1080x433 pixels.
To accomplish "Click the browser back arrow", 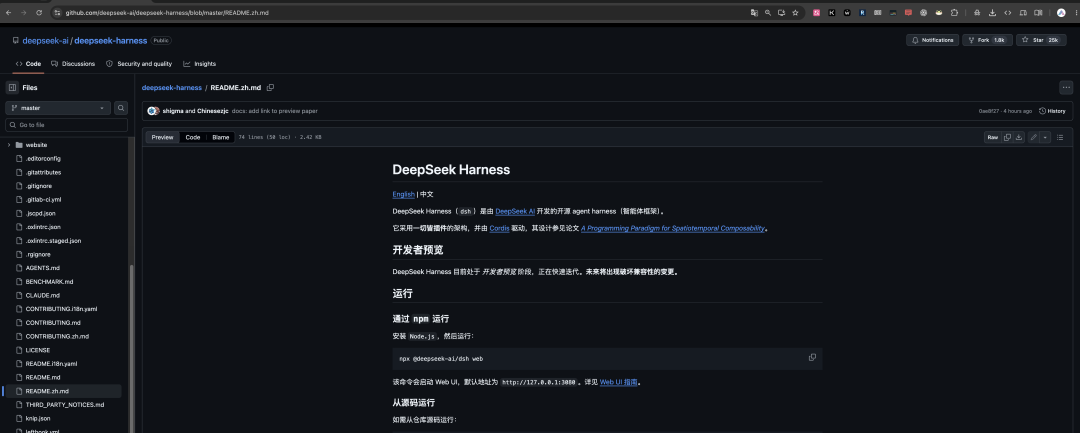I will pos(8,12).
